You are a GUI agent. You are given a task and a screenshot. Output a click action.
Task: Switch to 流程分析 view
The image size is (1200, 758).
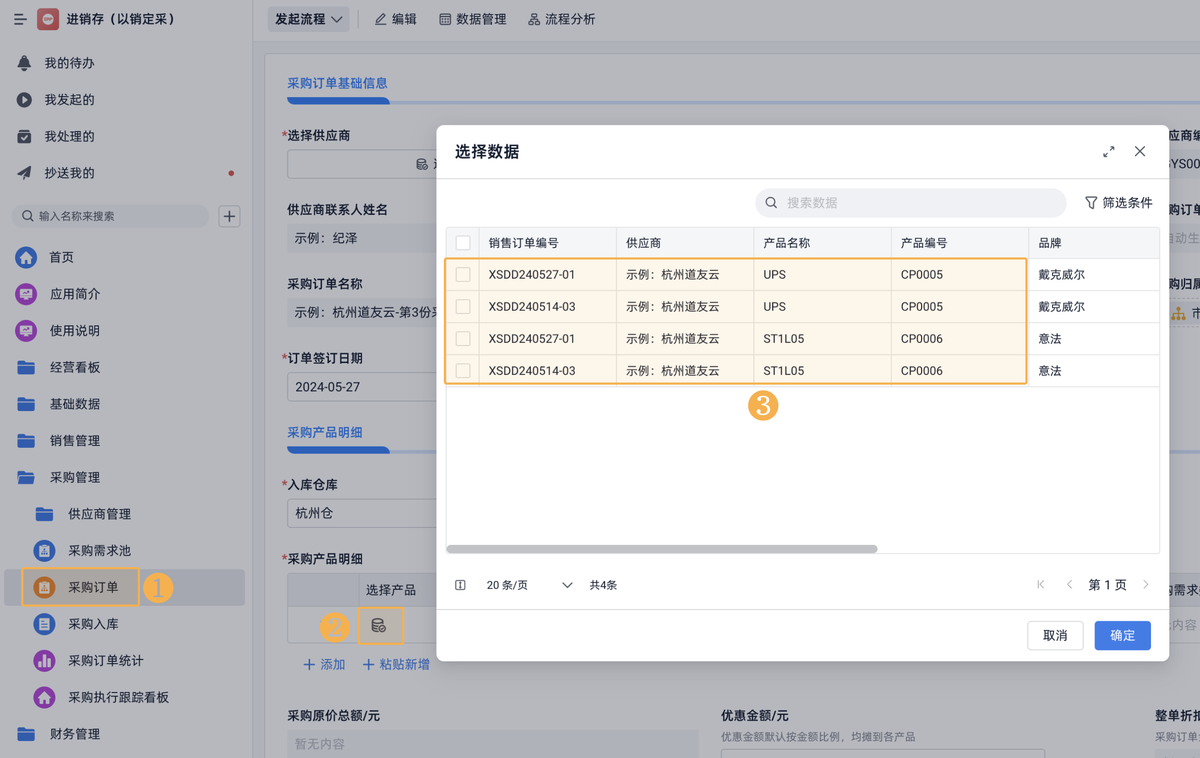561,19
